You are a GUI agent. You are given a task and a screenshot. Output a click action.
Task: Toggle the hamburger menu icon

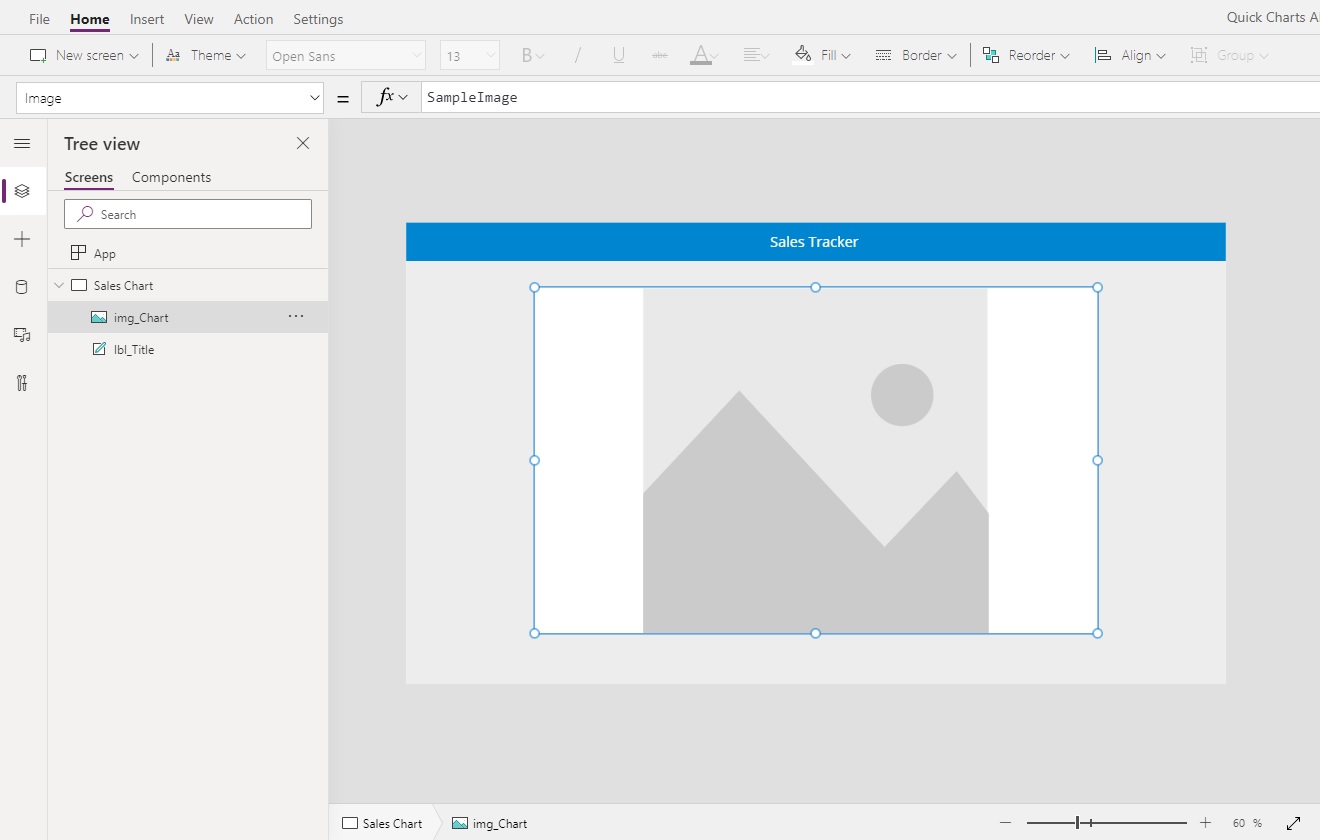[22, 144]
